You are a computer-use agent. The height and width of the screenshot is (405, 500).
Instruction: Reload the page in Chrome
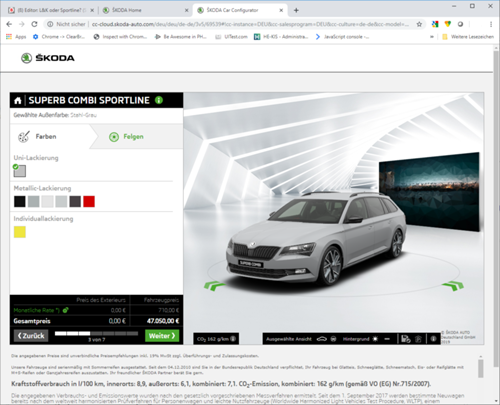tap(34, 24)
